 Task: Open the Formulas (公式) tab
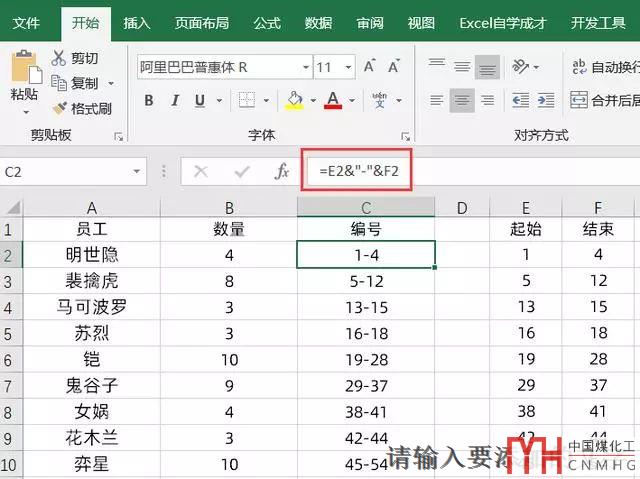pyautogui.click(x=266, y=22)
